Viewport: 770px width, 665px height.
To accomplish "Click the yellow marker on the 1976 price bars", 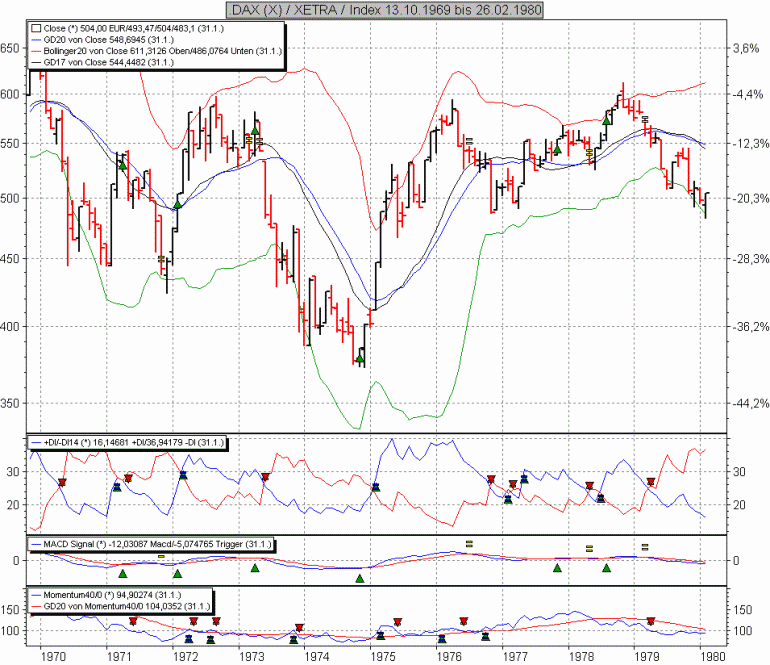I will (x=469, y=141).
